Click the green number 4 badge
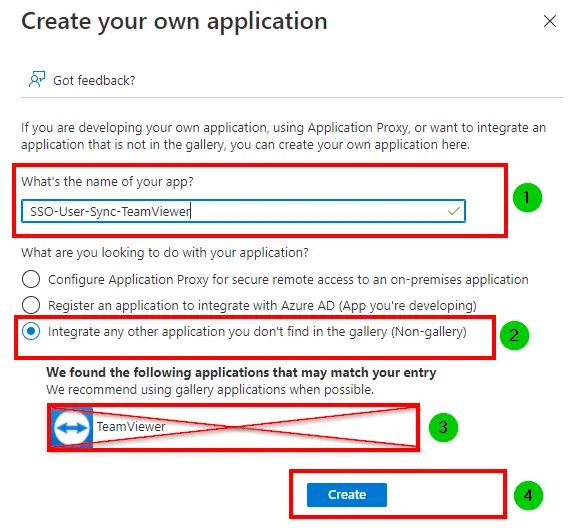 tap(528, 496)
